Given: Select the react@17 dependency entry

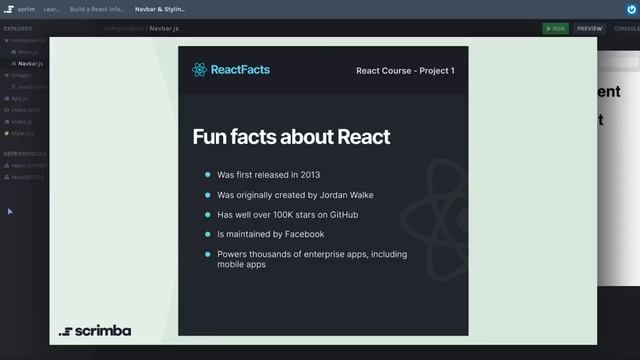Looking at the screenshot, I should point(24,177).
